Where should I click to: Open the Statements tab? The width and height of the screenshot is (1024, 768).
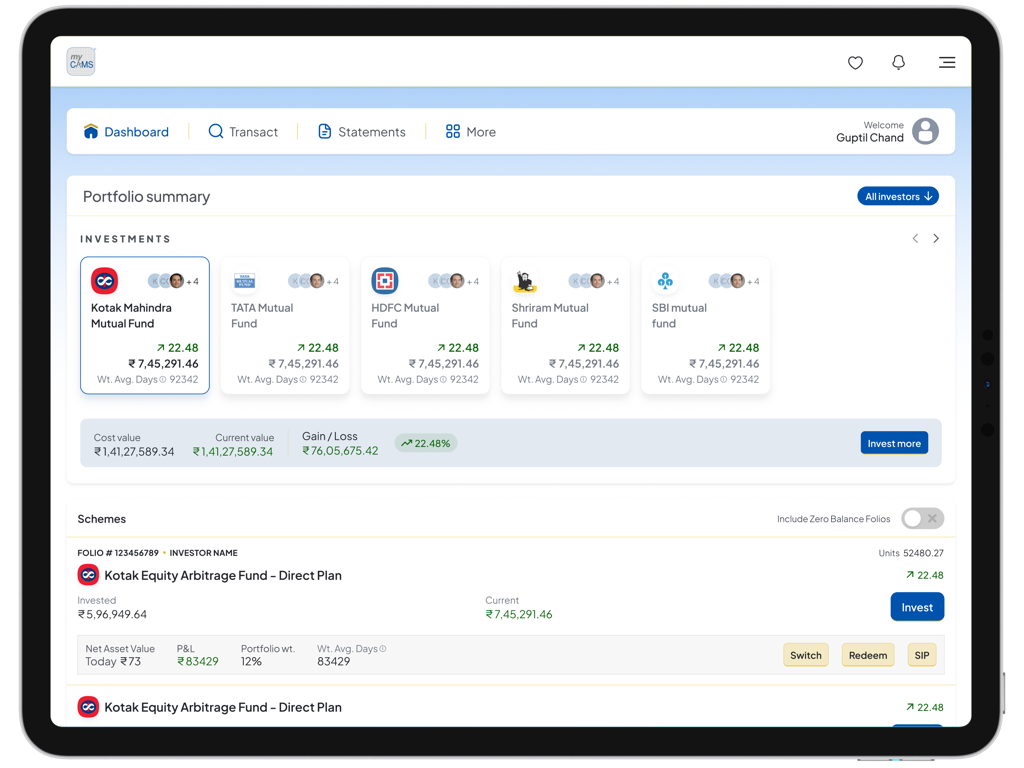tap(361, 132)
